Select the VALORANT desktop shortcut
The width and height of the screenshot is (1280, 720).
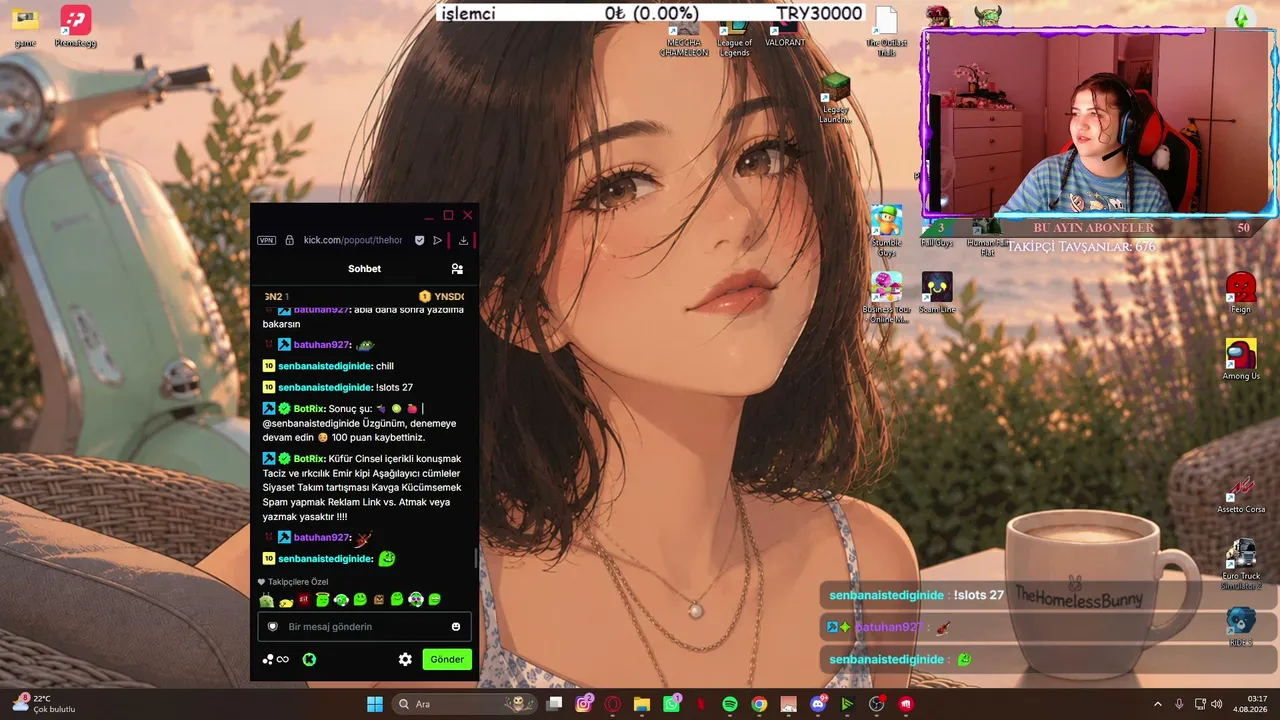[785, 33]
